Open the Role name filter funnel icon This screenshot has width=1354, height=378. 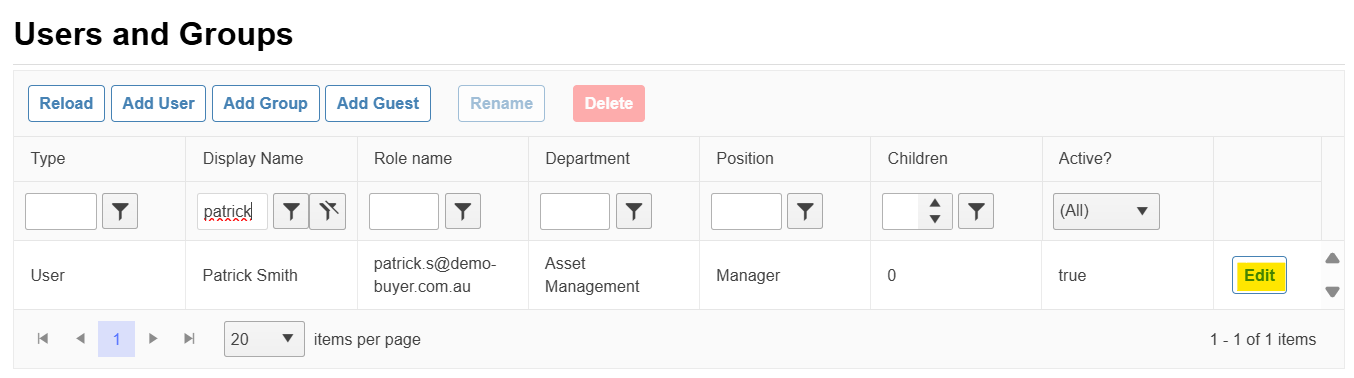click(x=462, y=211)
